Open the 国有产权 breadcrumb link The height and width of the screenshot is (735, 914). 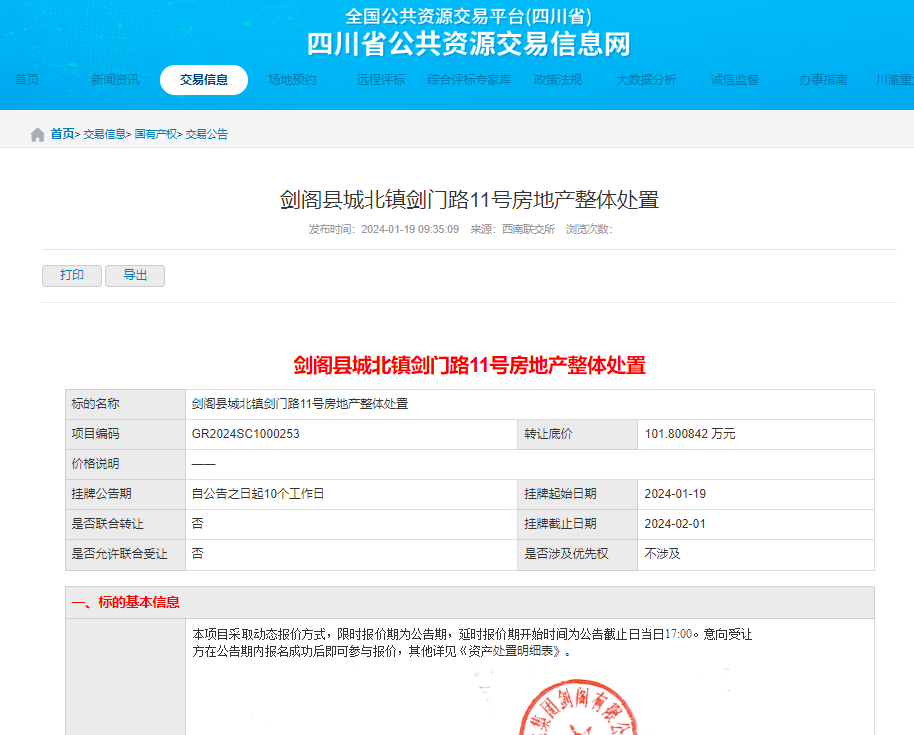click(x=156, y=134)
